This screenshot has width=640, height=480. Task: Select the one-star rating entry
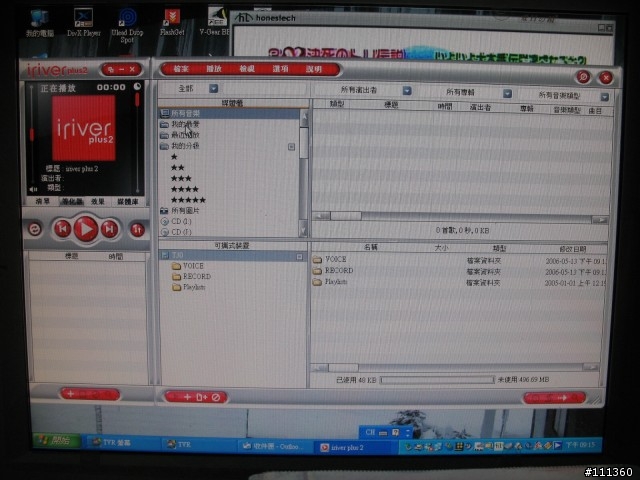point(174,157)
